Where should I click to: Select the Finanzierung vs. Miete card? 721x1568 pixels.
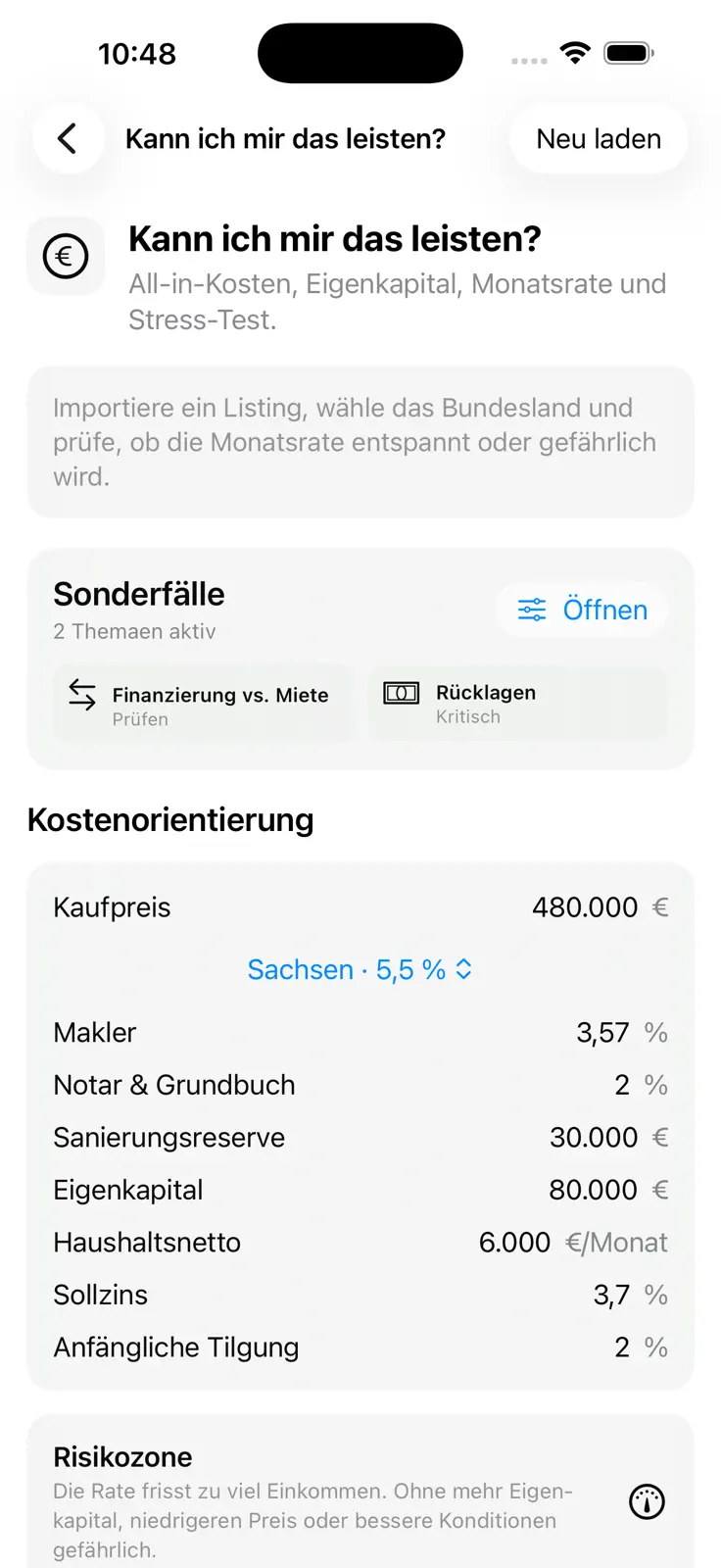pos(204,704)
